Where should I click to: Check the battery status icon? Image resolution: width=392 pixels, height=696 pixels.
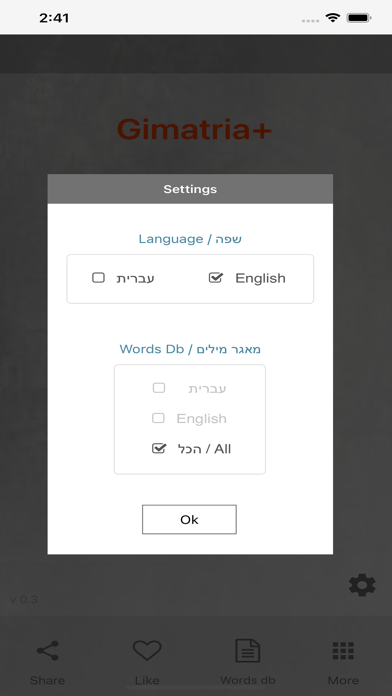tap(359, 18)
